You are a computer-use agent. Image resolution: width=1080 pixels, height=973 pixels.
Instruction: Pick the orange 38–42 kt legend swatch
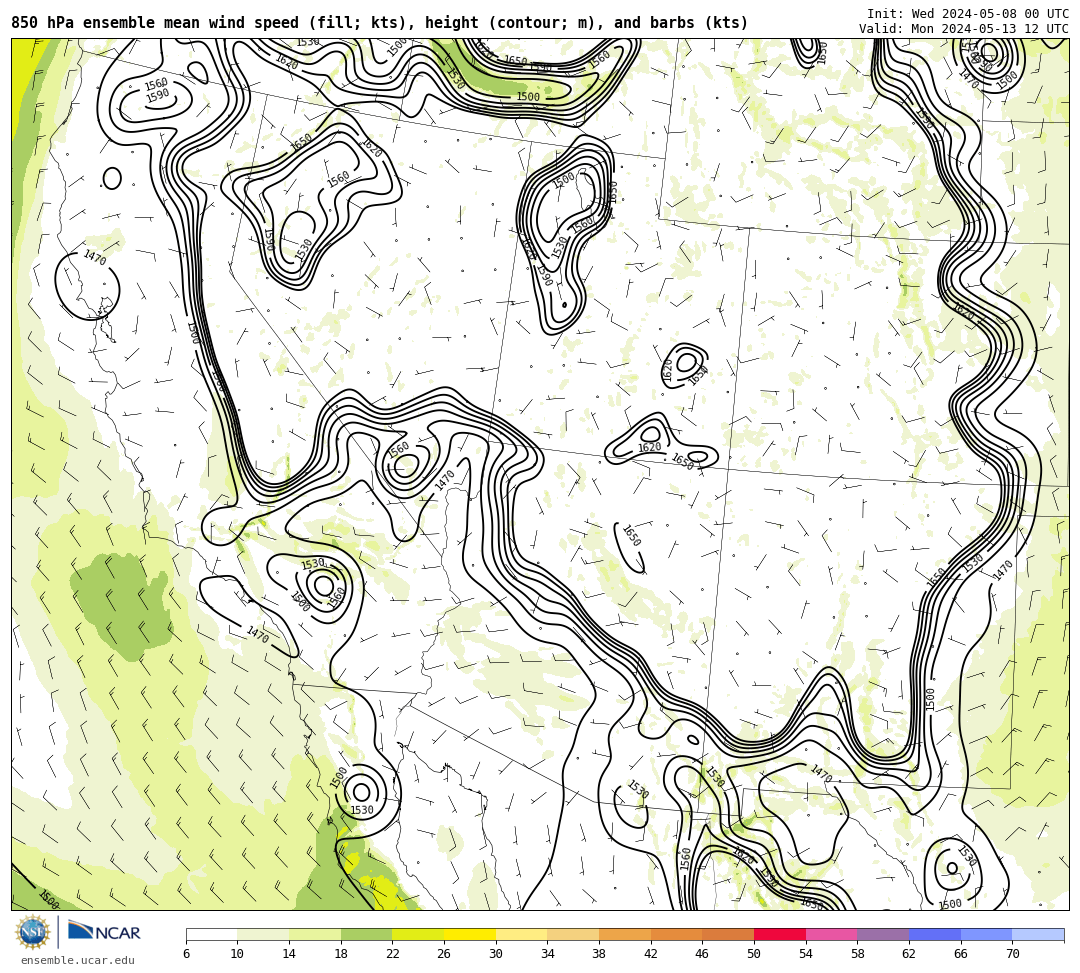point(625,934)
